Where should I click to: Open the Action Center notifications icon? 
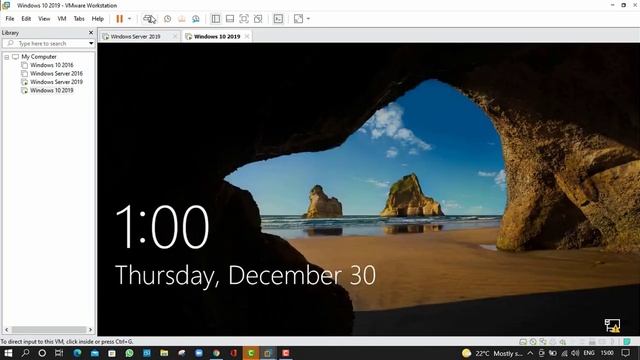[625, 353]
